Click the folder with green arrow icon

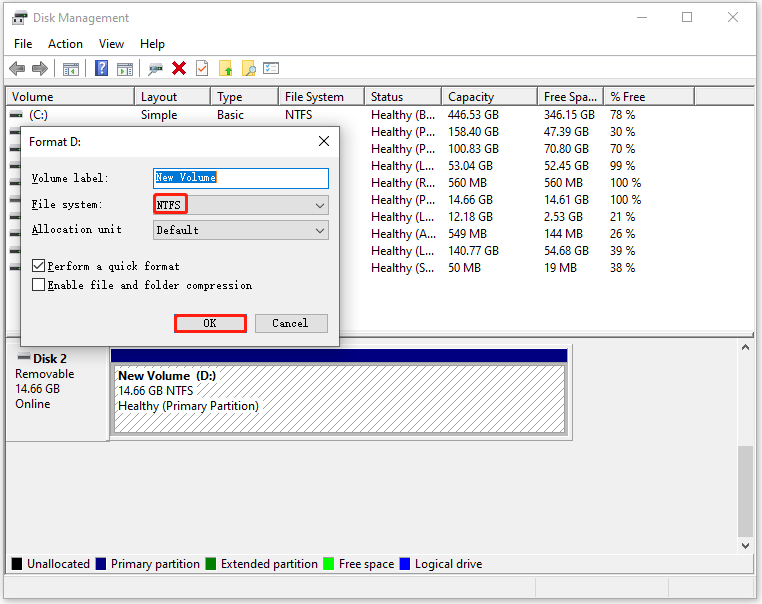[225, 68]
